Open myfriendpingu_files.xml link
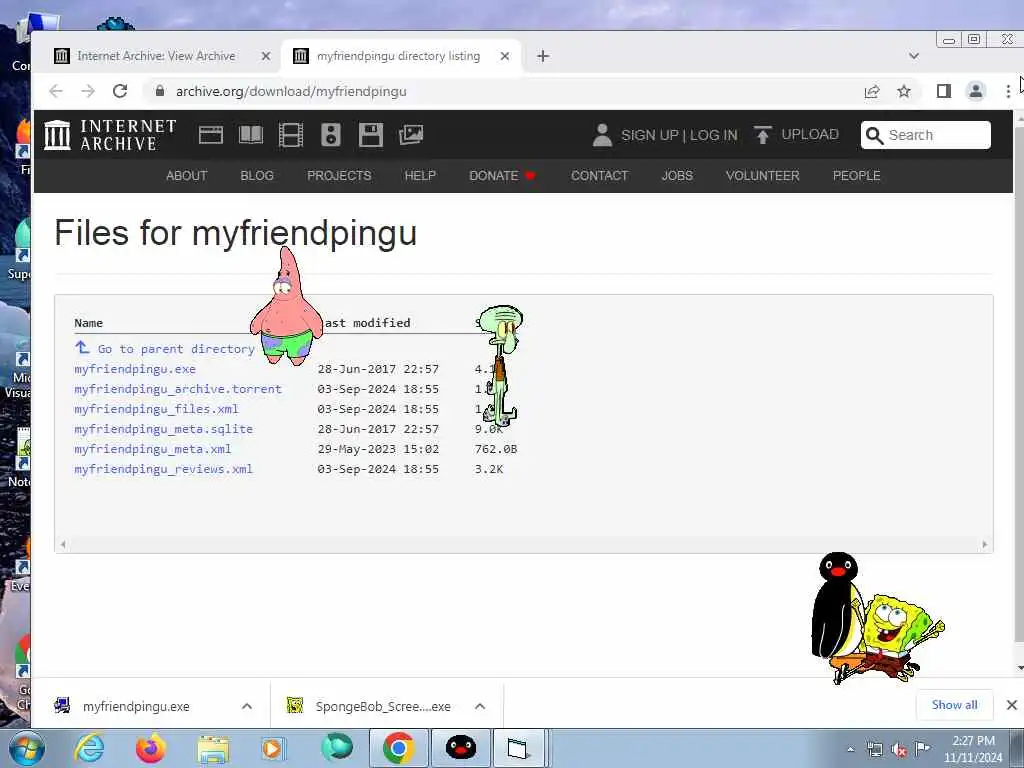The height and width of the screenshot is (768, 1024). [156, 409]
